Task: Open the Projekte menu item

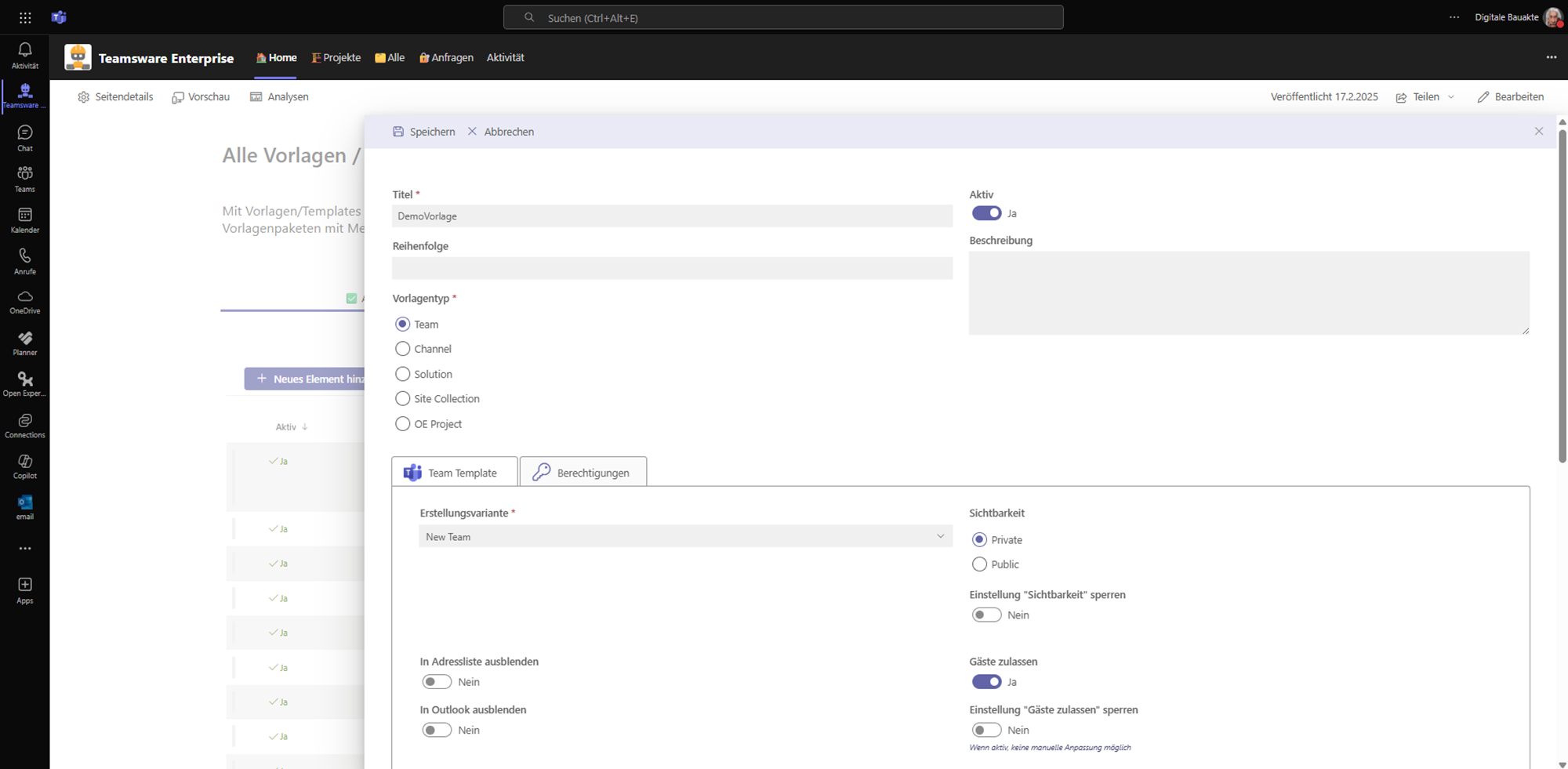Action: [336, 57]
